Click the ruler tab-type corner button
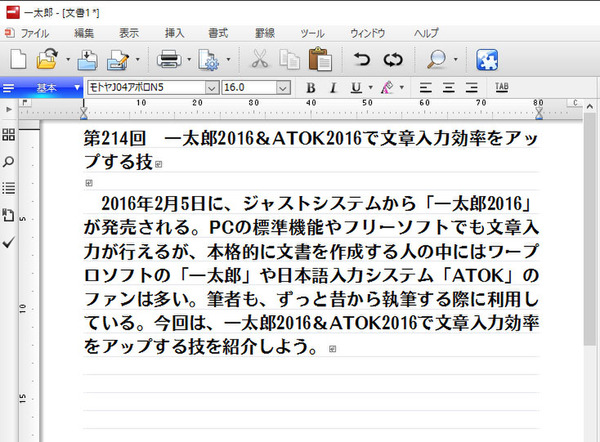 [25, 103]
